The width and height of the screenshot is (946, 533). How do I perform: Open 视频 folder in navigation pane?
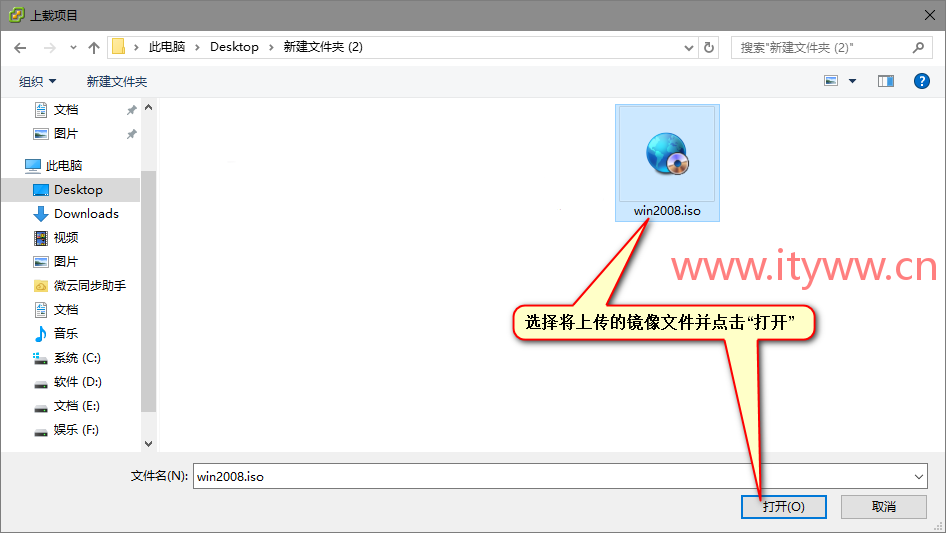(x=66, y=238)
